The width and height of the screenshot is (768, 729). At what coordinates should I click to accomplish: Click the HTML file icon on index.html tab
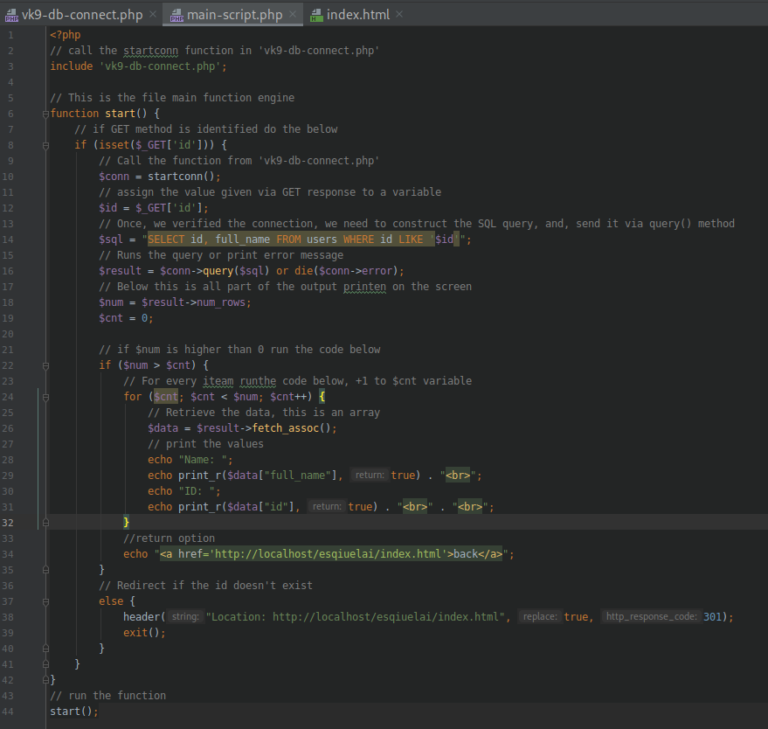[x=317, y=15]
